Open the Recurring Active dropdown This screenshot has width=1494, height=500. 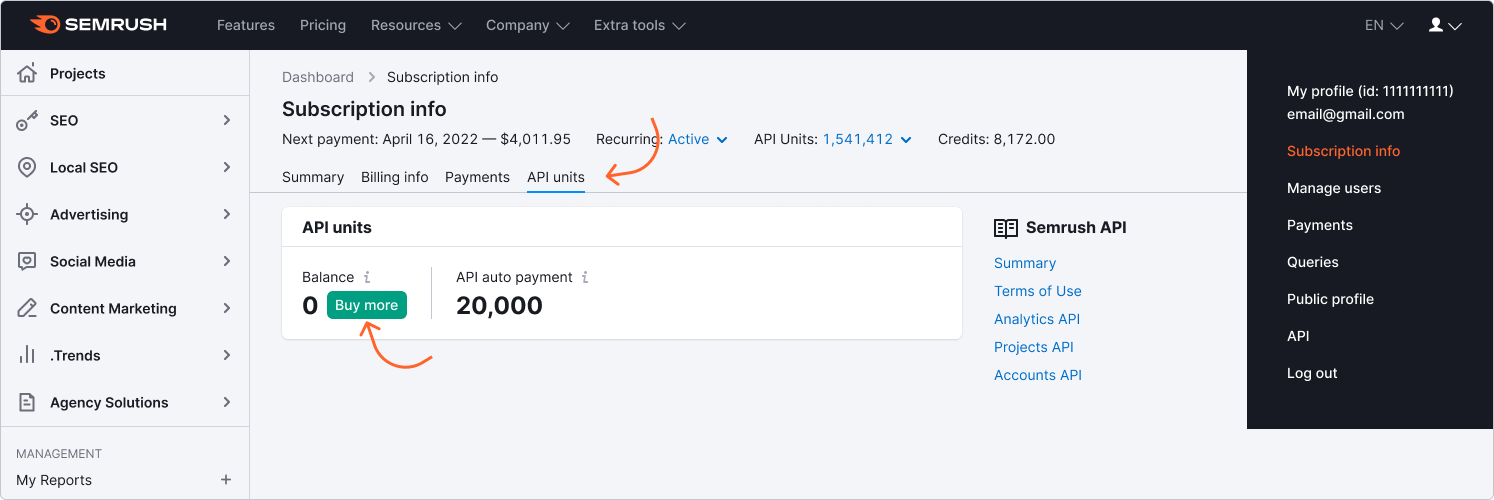point(698,139)
